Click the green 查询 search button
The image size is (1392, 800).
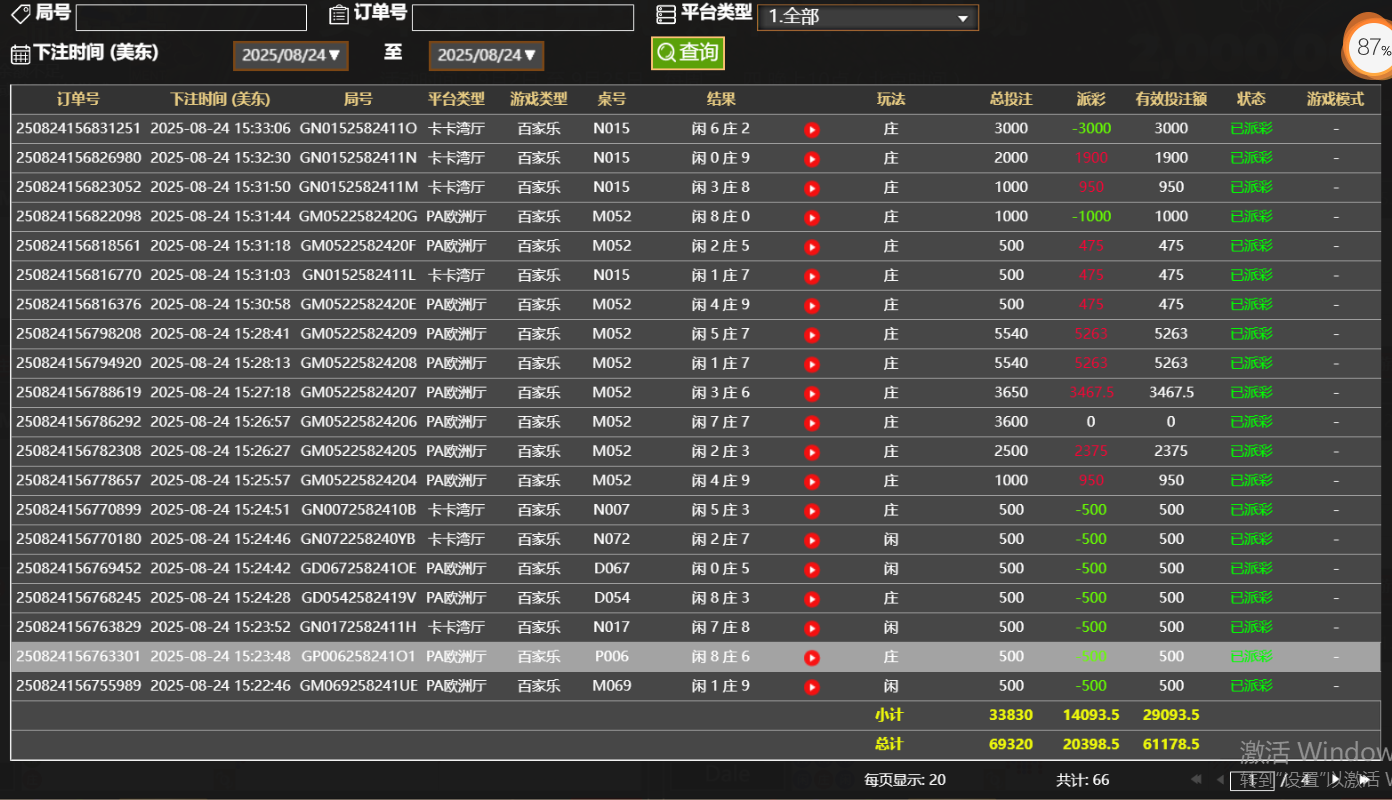(x=687, y=53)
